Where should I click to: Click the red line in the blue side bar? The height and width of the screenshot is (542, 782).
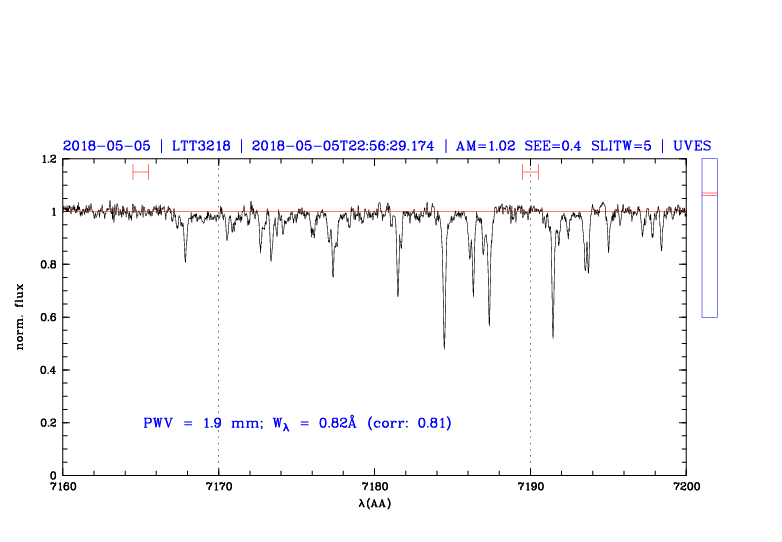point(709,193)
